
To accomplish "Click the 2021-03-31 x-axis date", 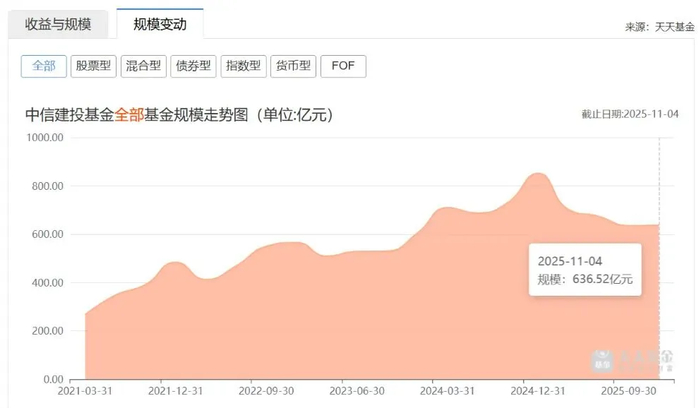I will [85, 391].
